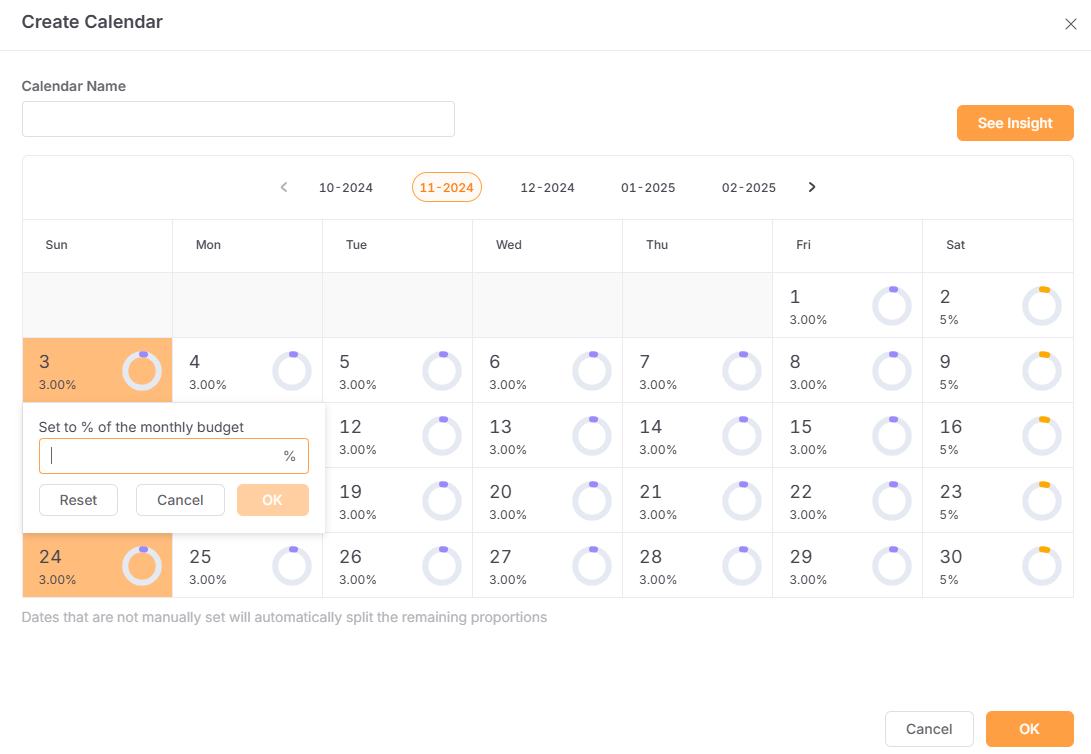Click the progress ring on November 28
This screenshot has height=754, width=1091.
[x=741, y=566]
